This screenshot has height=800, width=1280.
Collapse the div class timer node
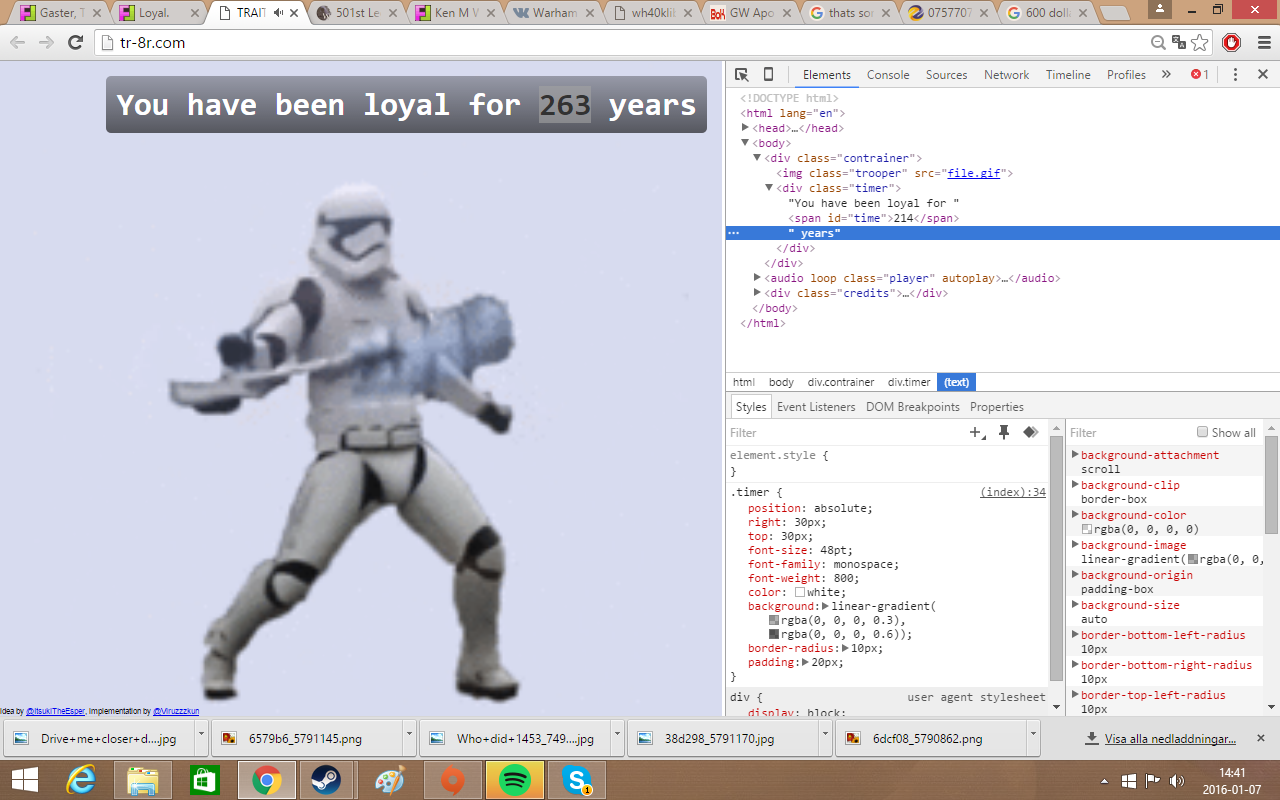[x=770, y=188]
